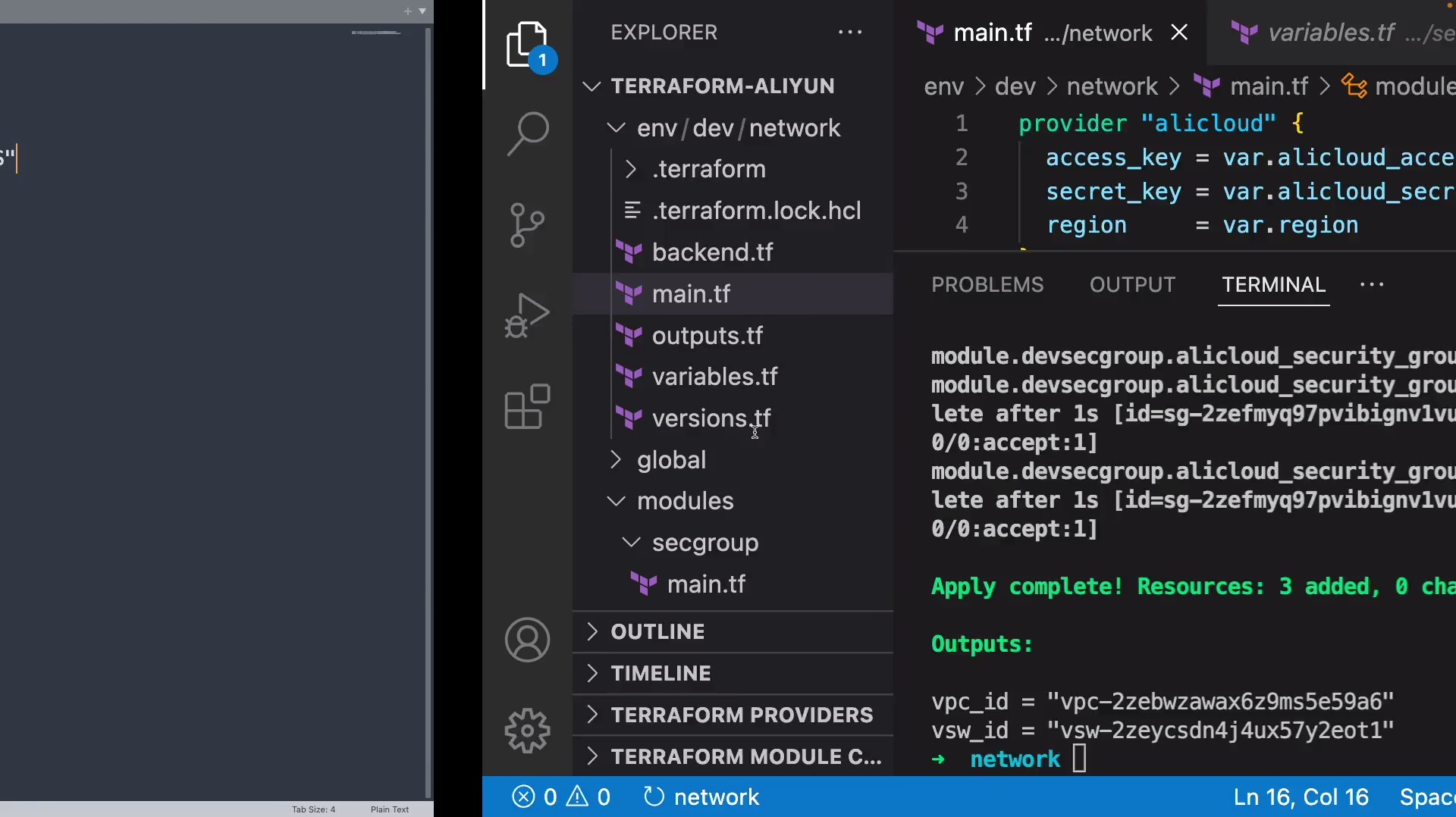Image resolution: width=1456 pixels, height=817 pixels.
Task: Open the Extensions view
Action: tap(527, 407)
